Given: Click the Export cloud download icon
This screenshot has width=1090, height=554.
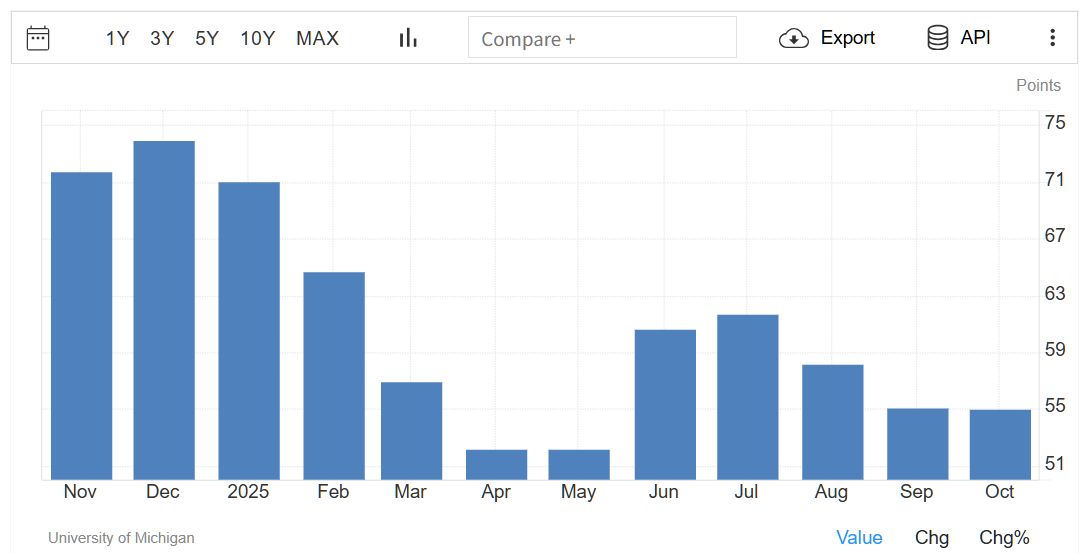Looking at the screenshot, I should 793,38.
